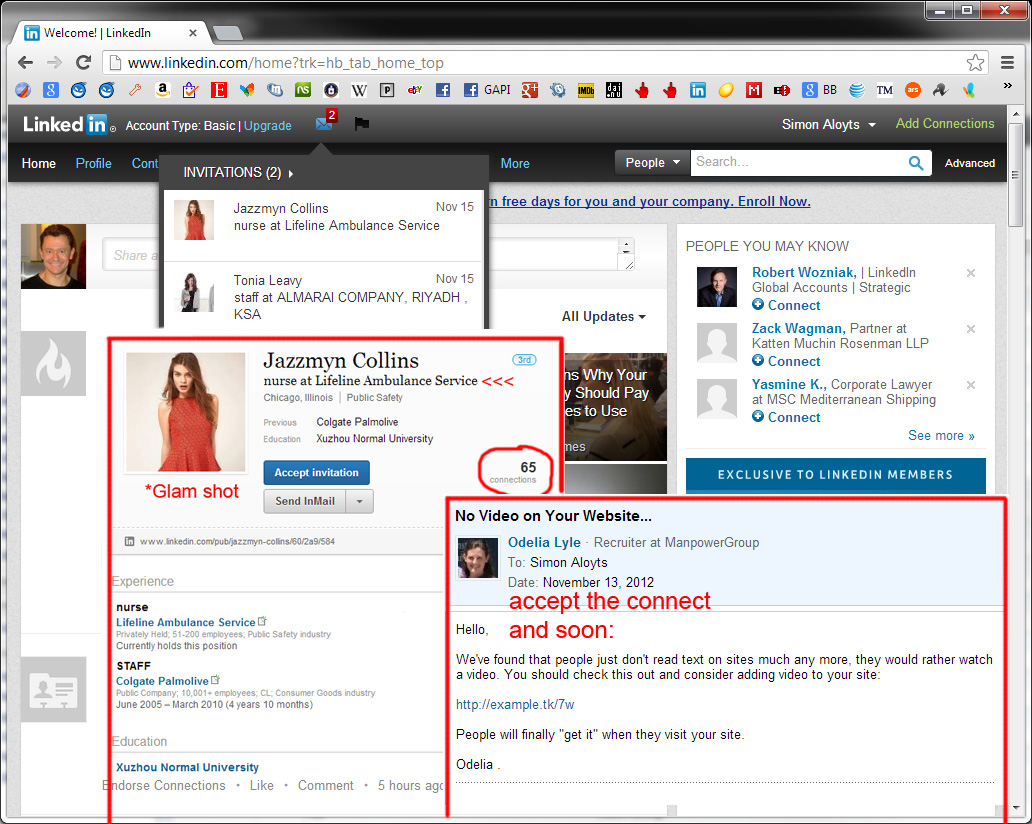
Task: Click Connect under Yasmine K.
Action: pyautogui.click(x=794, y=417)
